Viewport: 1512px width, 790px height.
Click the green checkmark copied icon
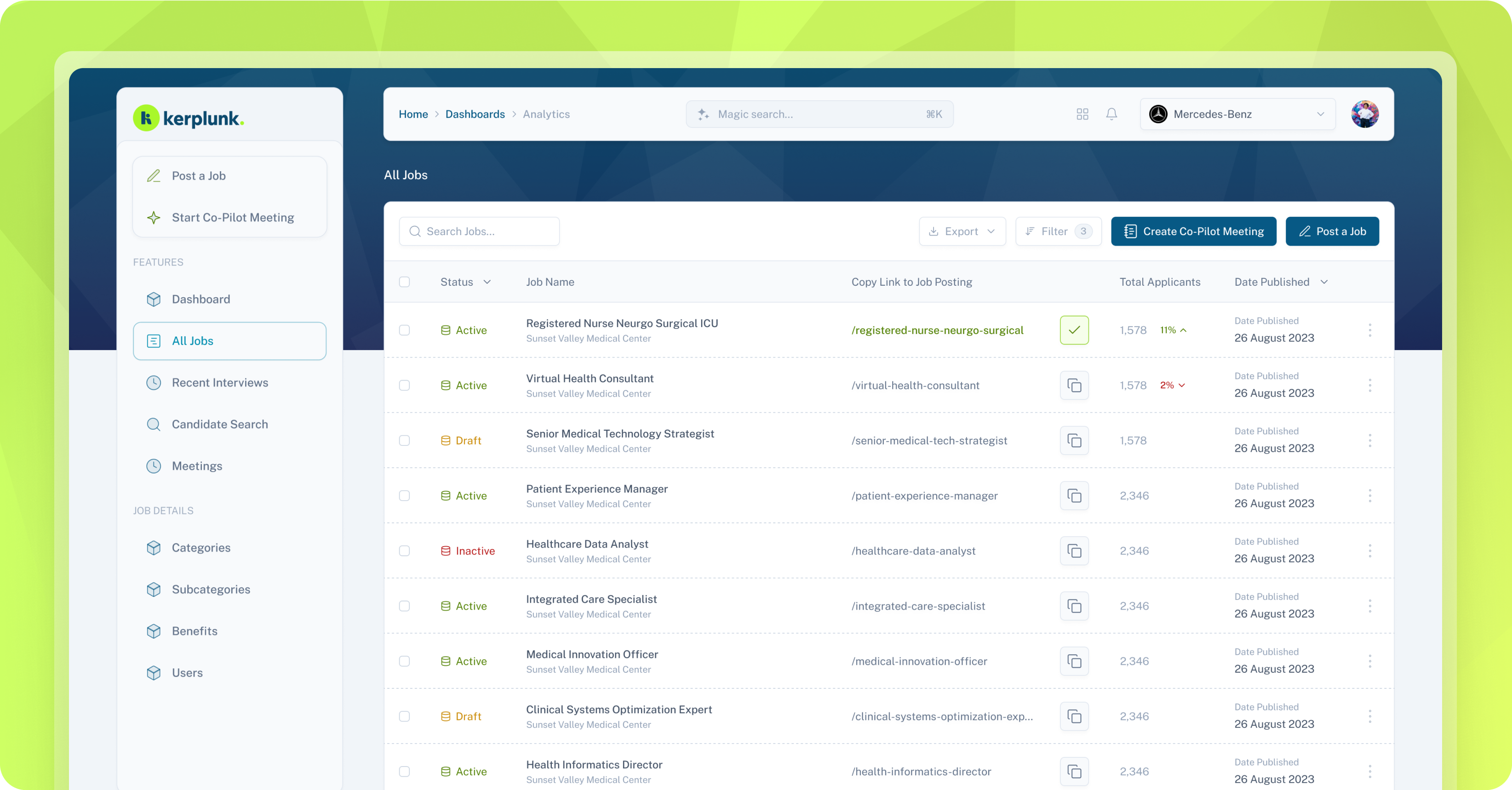tap(1074, 330)
